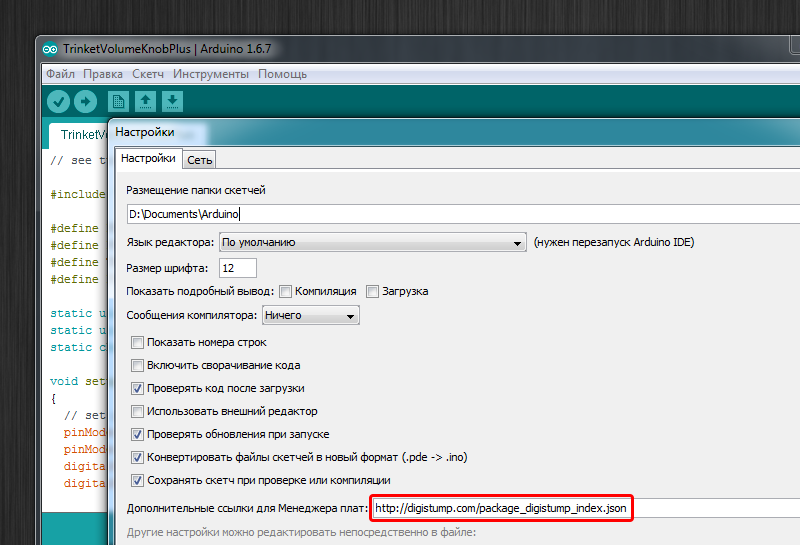Viewport: 800px width, 545px height.
Task: Enable the Загрузка verbose output checkbox
Action: point(372,291)
